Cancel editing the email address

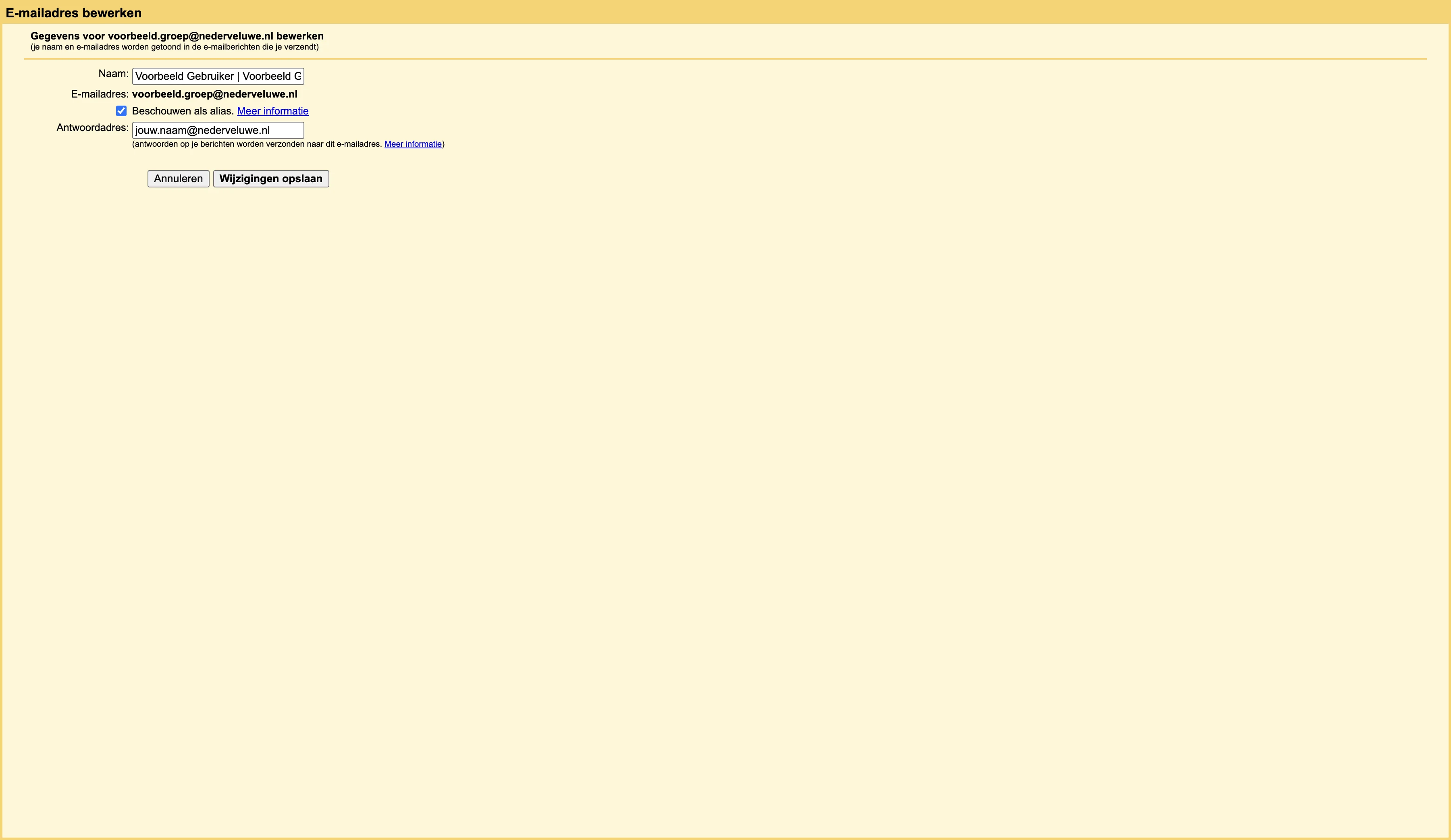coord(178,179)
